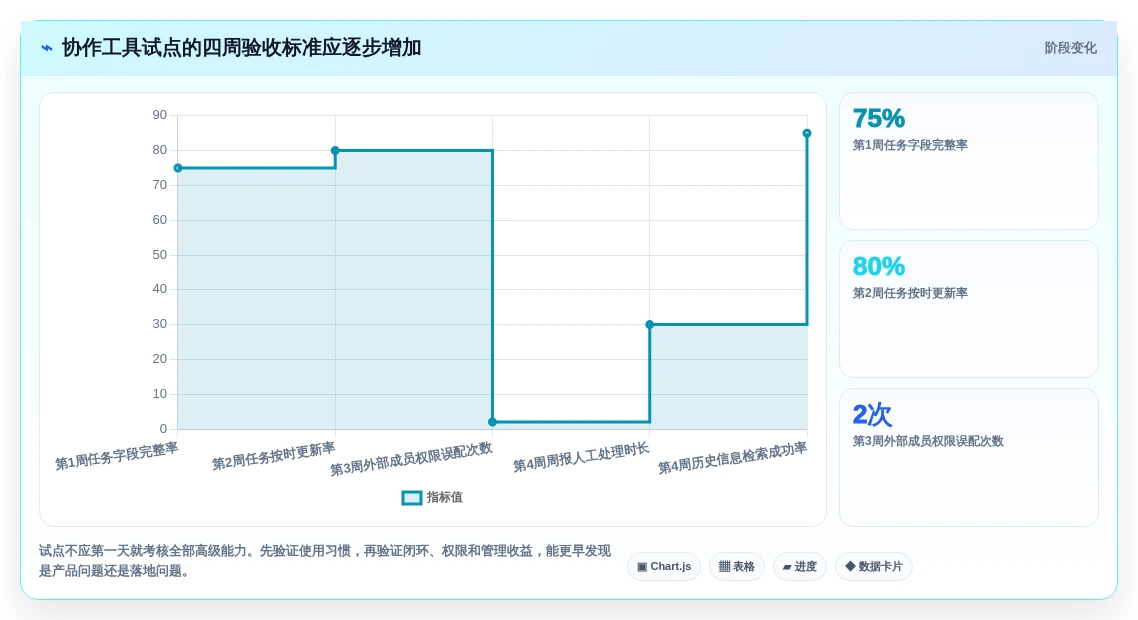Click the chart data point at 85
Image resolution: width=1138 pixels, height=620 pixels.
(807, 134)
